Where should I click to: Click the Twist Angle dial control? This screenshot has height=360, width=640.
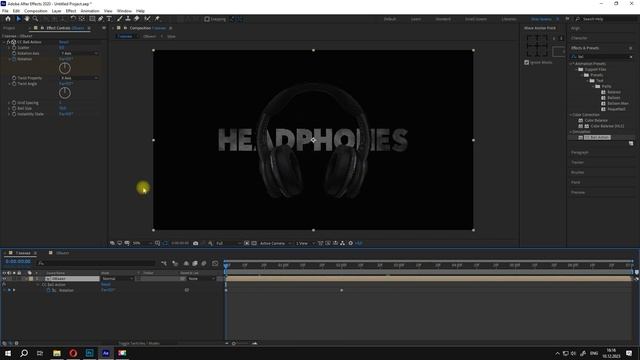click(x=64, y=93)
